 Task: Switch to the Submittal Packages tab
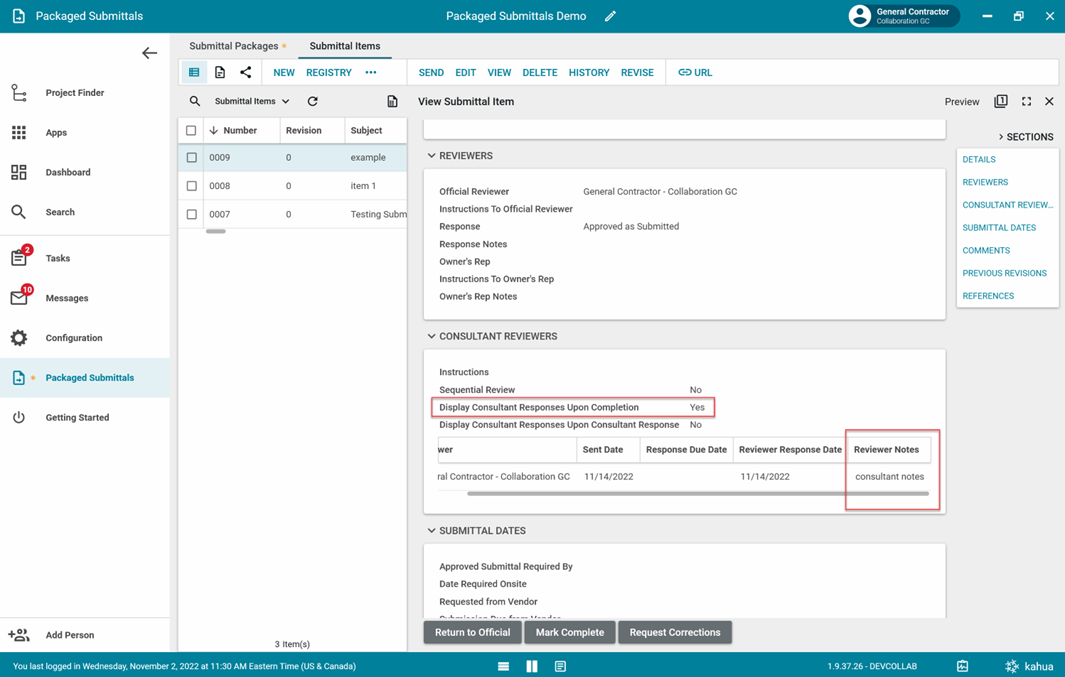coord(234,46)
